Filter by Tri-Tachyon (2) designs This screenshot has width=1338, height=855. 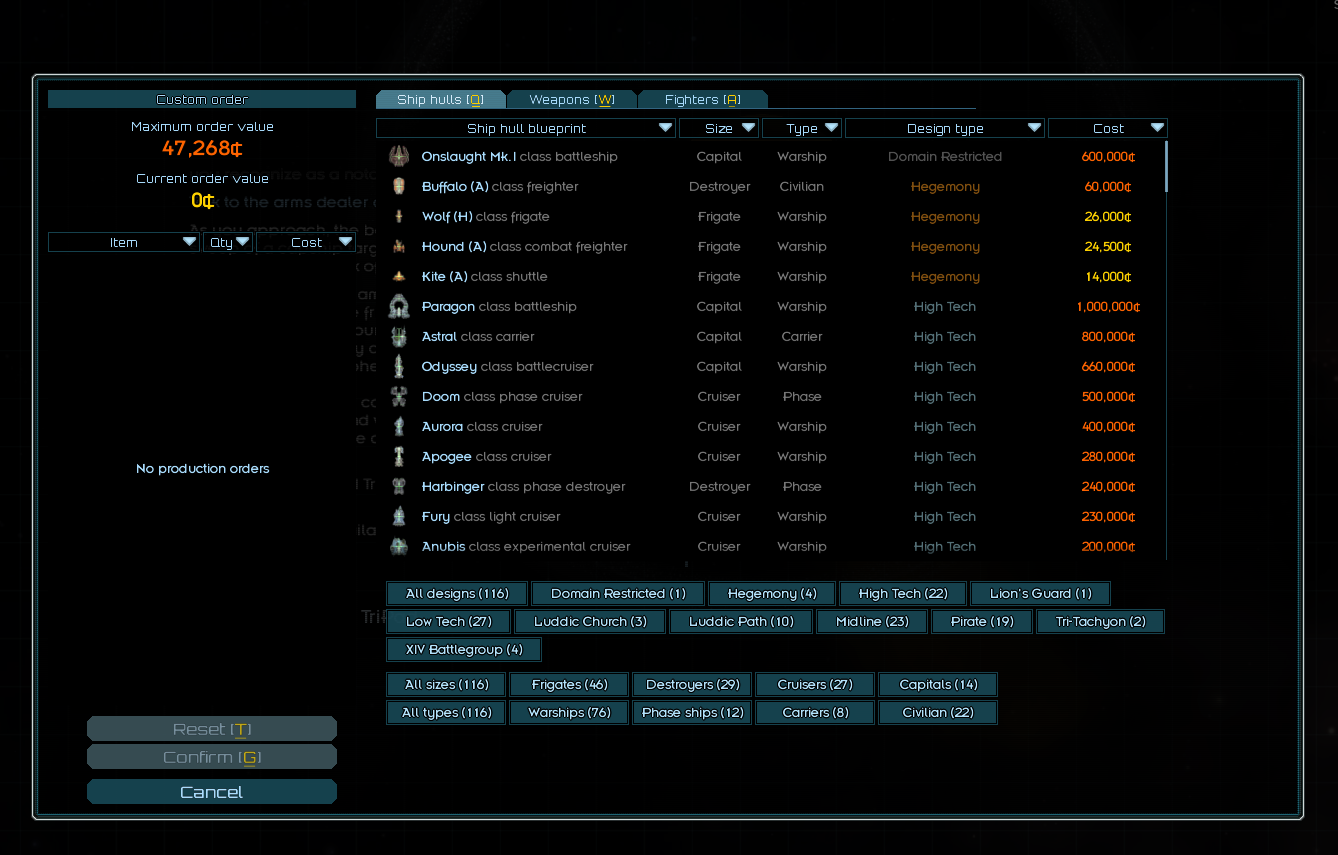click(1101, 621)
